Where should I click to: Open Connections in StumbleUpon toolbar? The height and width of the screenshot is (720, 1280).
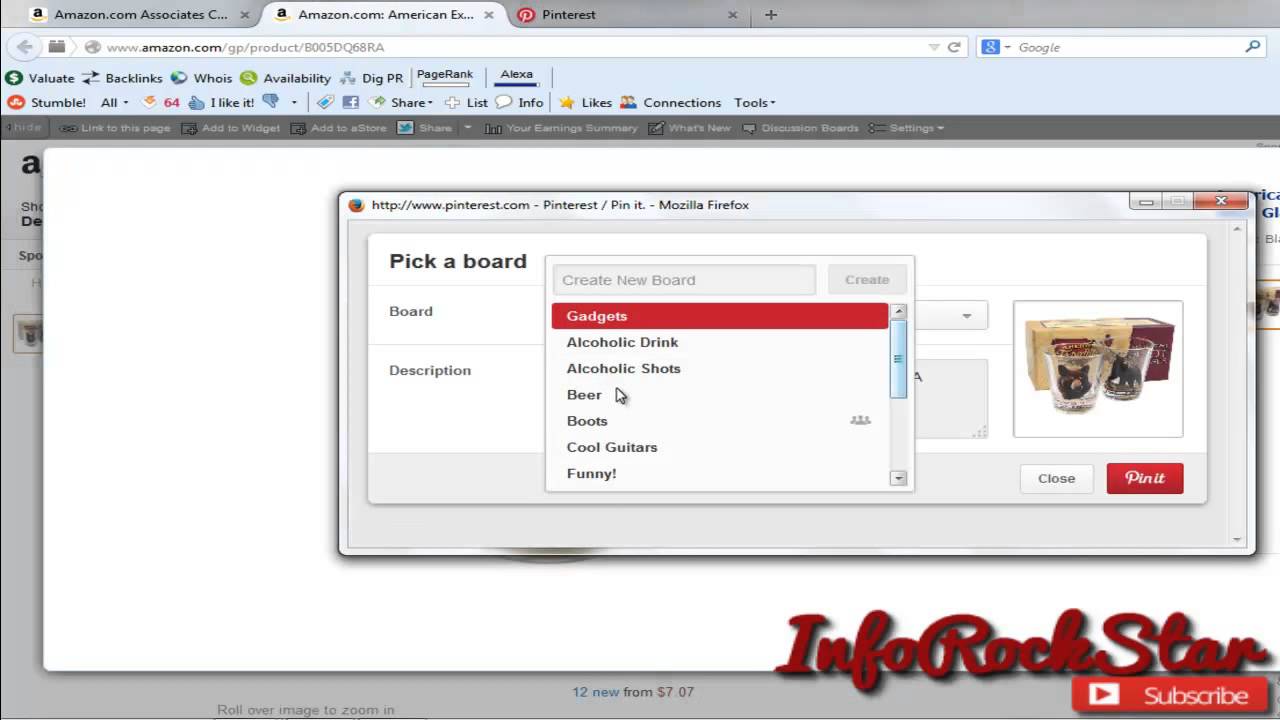(670, 102)
